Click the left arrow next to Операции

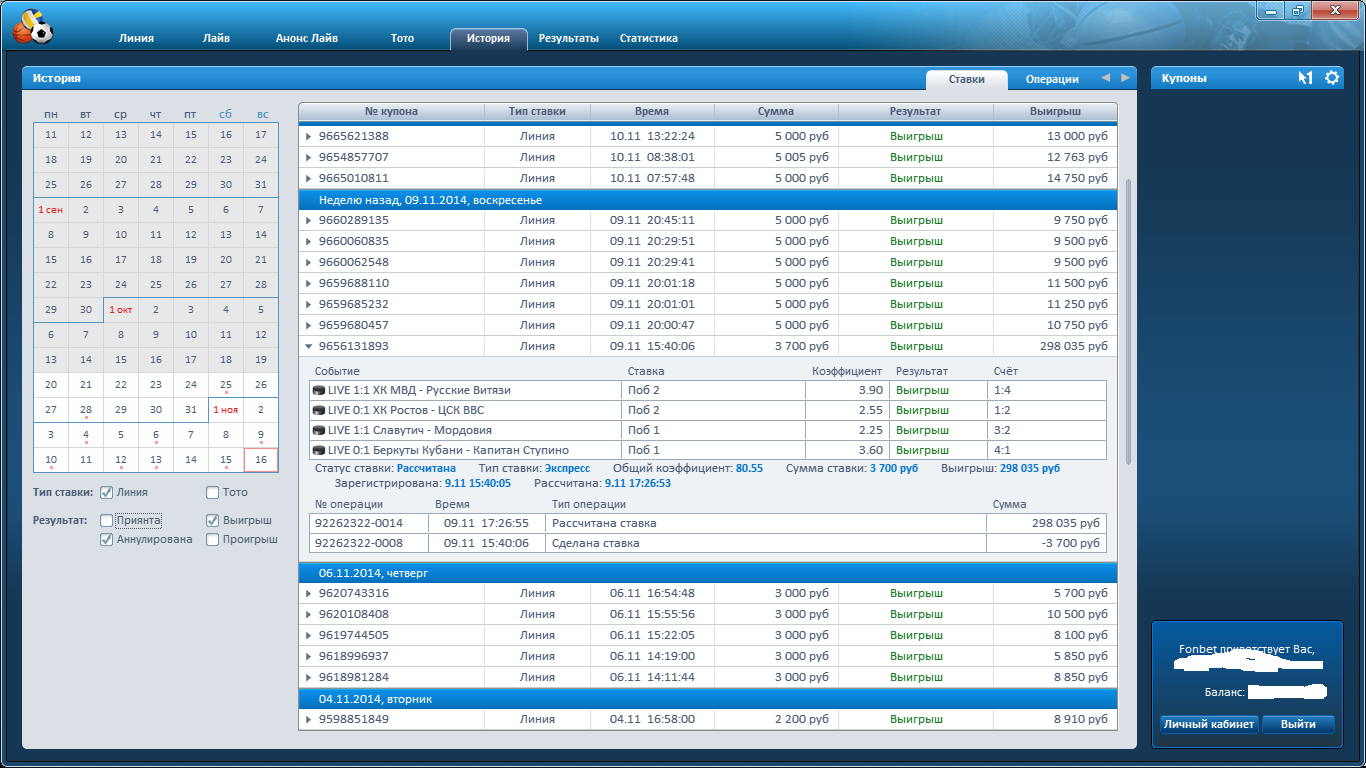[1105, 78]
